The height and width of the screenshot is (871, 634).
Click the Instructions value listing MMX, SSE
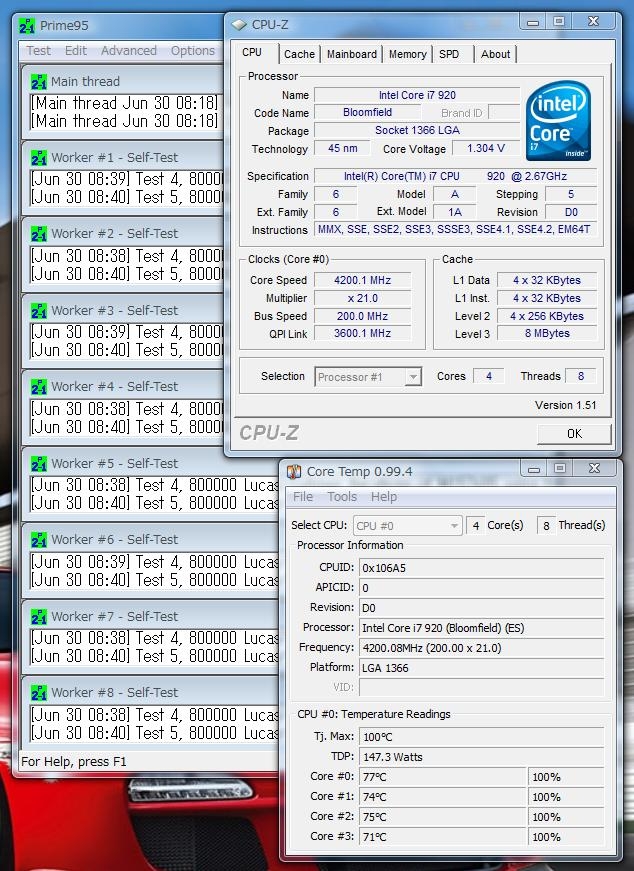pyautogui.click(x=454, y=229)
